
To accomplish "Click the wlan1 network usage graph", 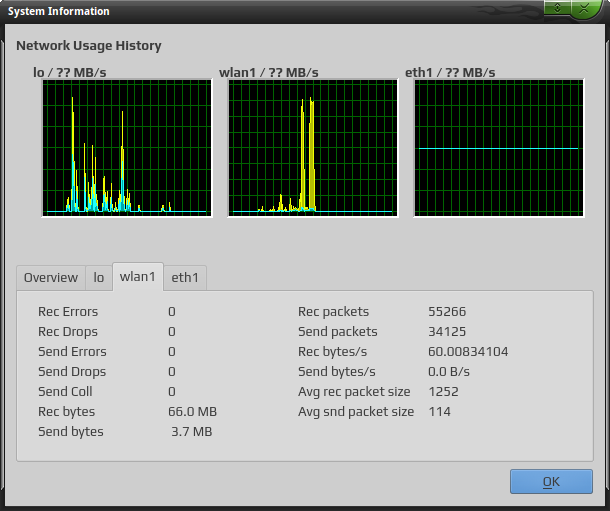I will coord(313,148).
